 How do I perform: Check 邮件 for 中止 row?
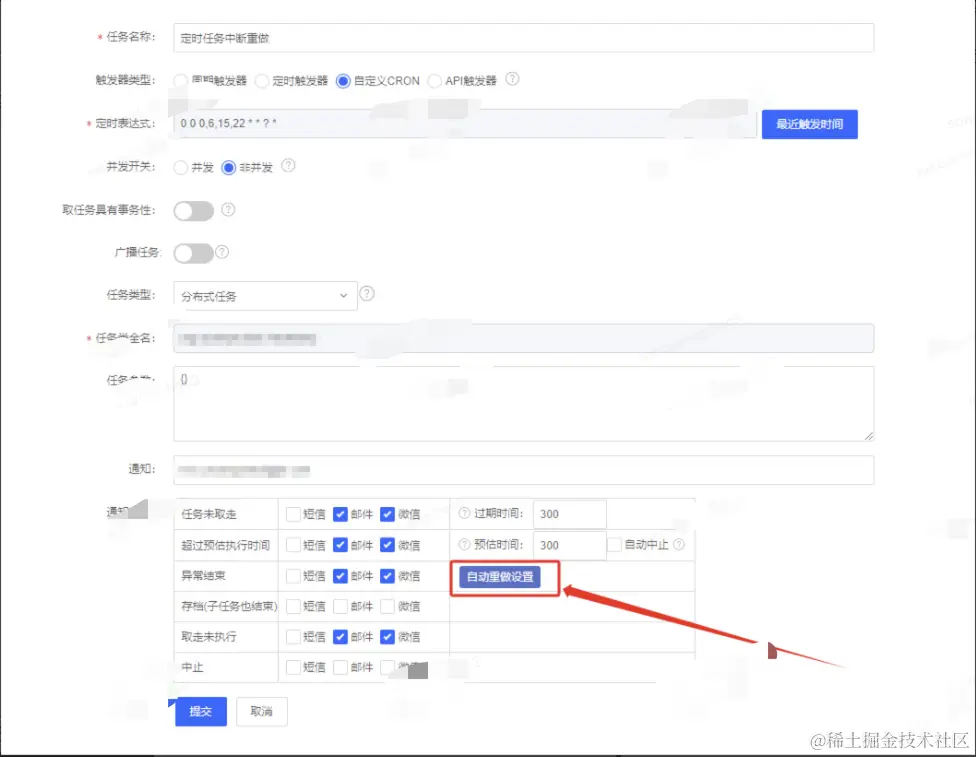tap(340, 667)
